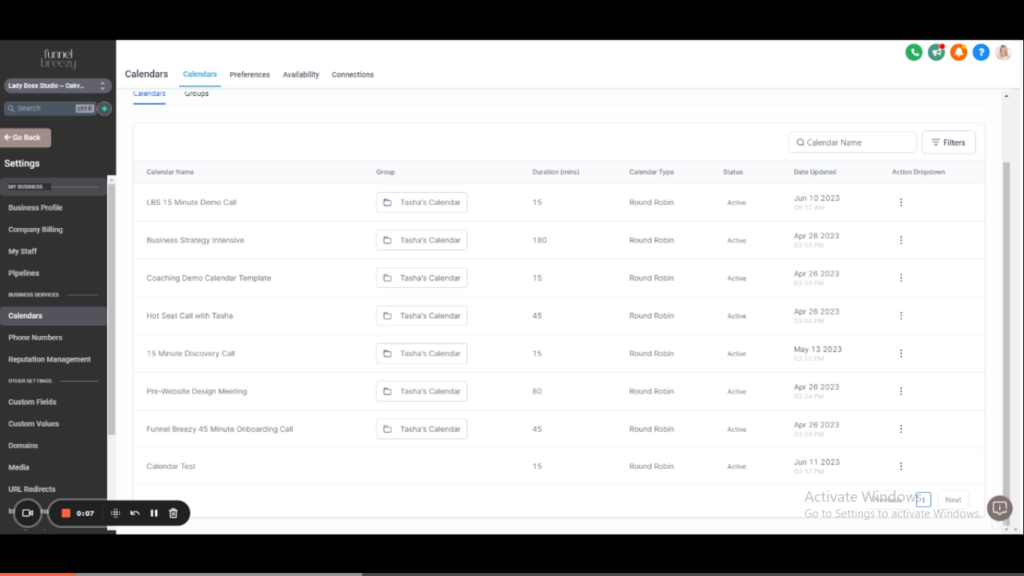
Task: Click the recorder camera icon
Action: tap(28, 513)
